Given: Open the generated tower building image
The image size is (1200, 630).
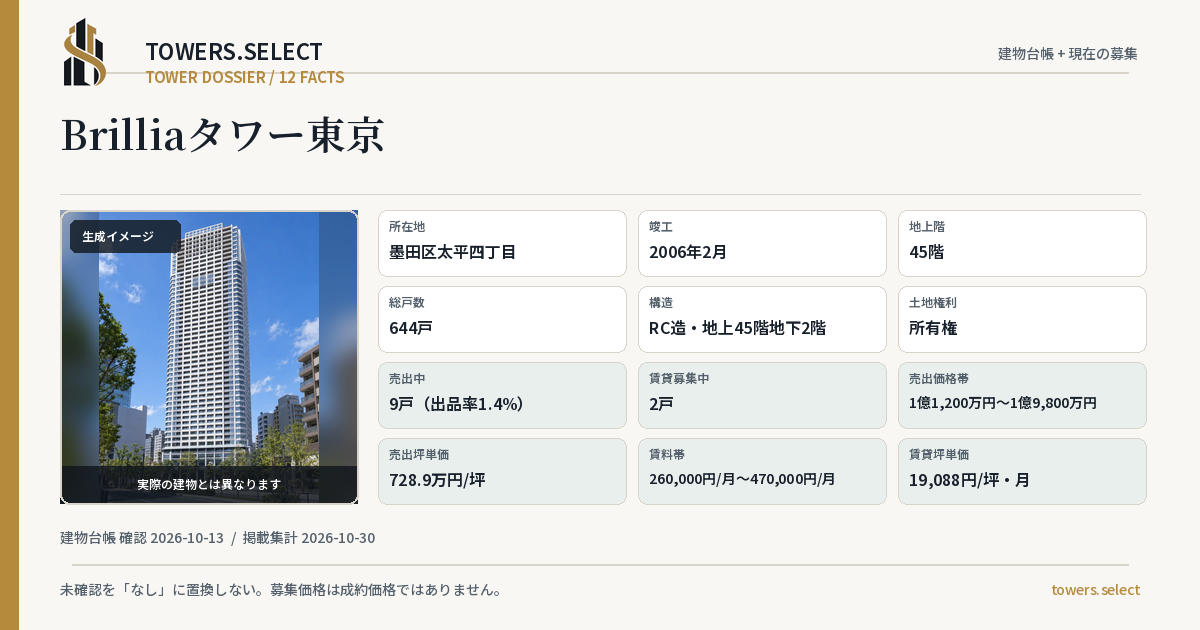Looking at the screenshot, I should click(x=209, y=357).
